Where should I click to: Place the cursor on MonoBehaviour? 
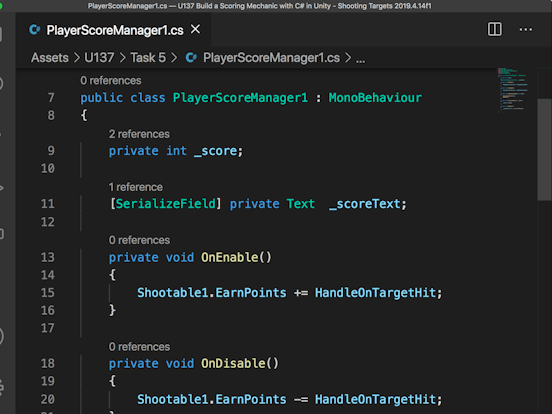[375, 98]
